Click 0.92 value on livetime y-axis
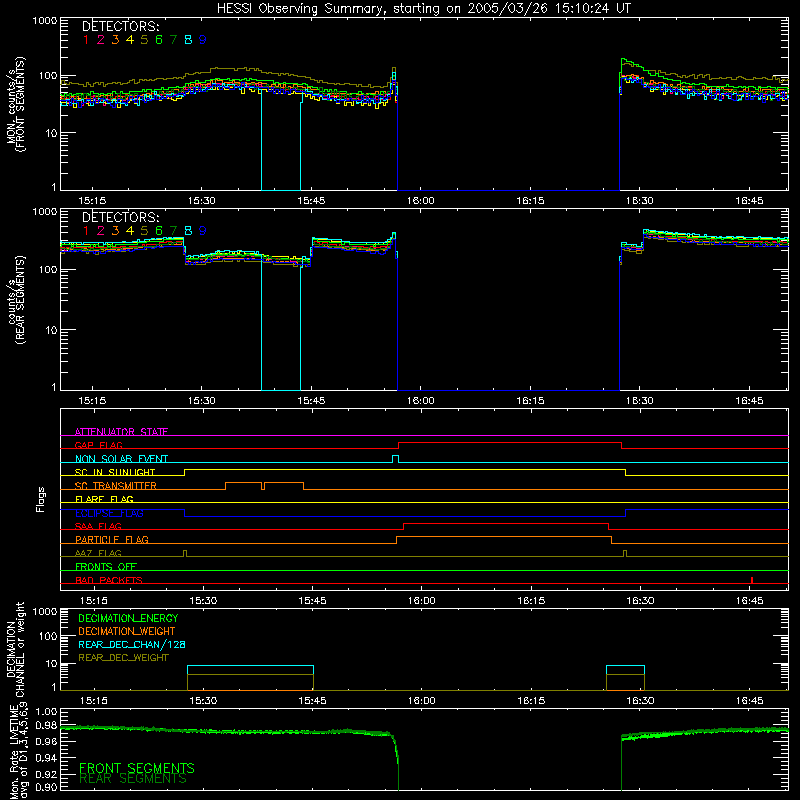The image size is (800, 800). click(46, 774)
